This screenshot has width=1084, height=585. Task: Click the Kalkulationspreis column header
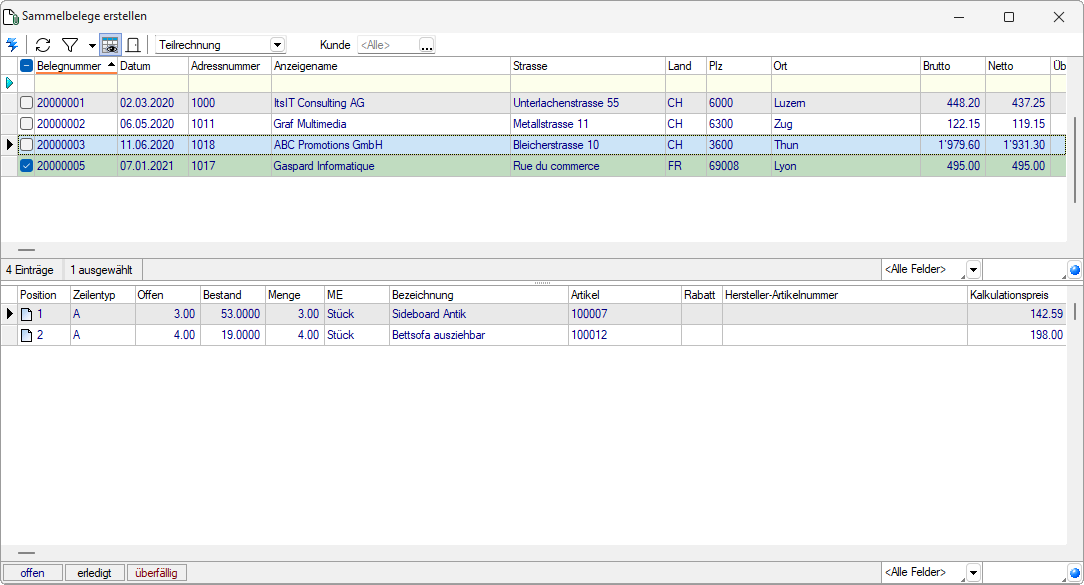click(1010, 295)
